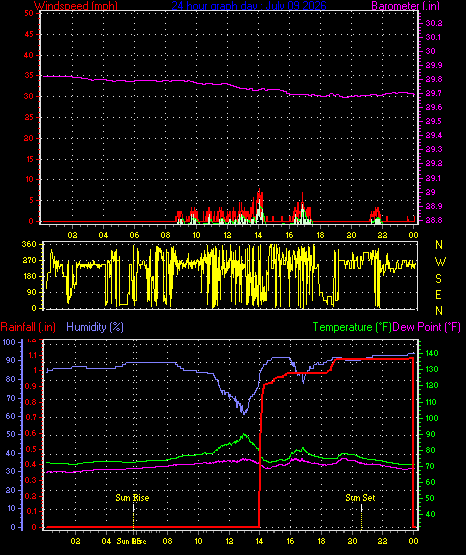The width and height of the screenshot is (466, 555).
Task: Click the yellow "Sun Rise" label above its marker
Action: (x=132, y=498)
